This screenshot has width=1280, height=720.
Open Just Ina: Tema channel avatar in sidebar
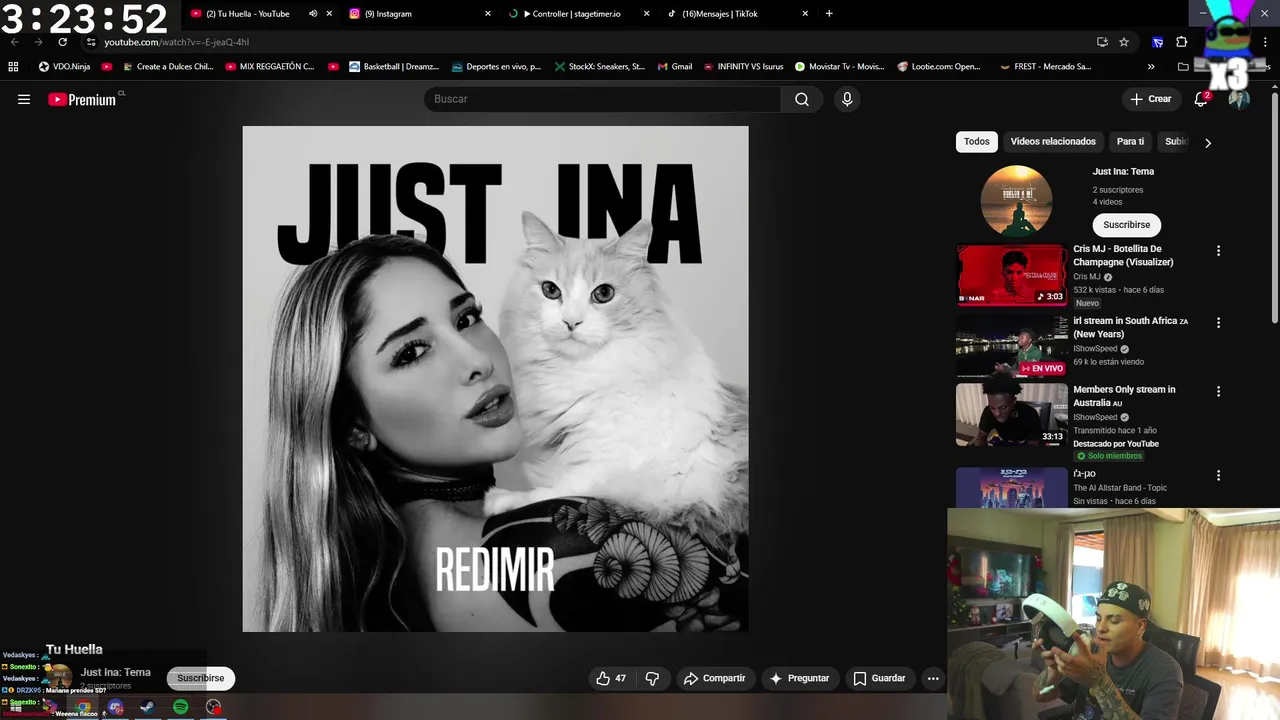tap(1016, 201)
